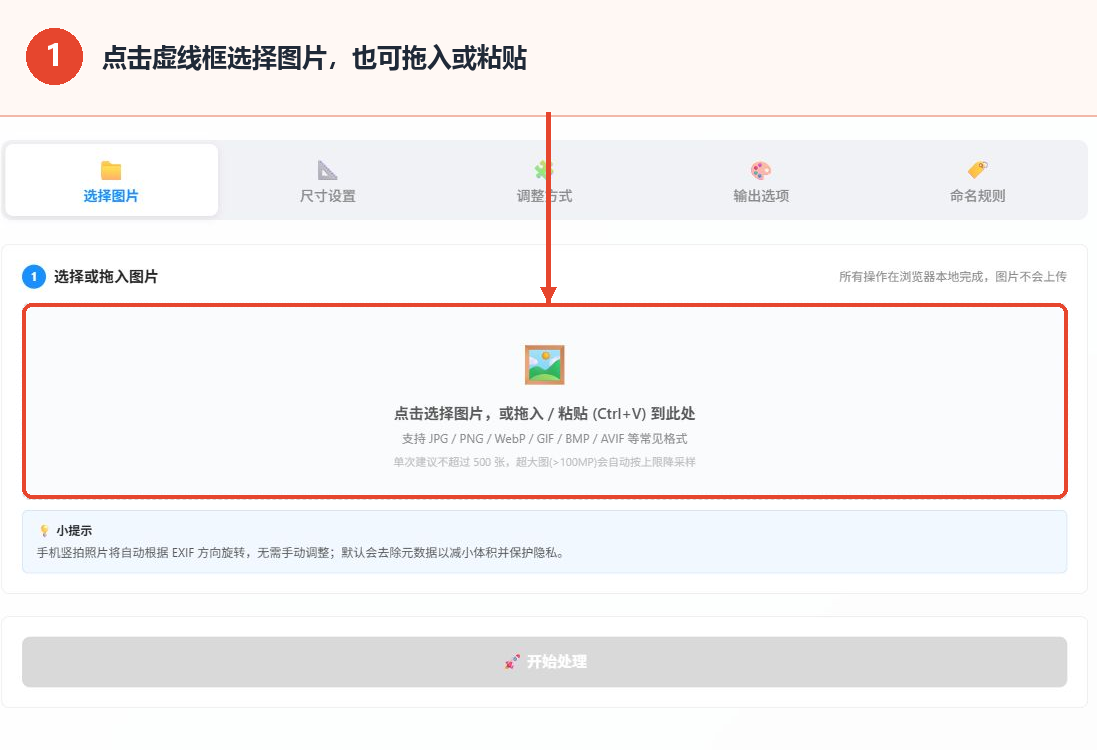Click the blue step 1 badge beside 选择或拖入图片
The height and width of the screenshot is (750, 1097).
(34, 276)
